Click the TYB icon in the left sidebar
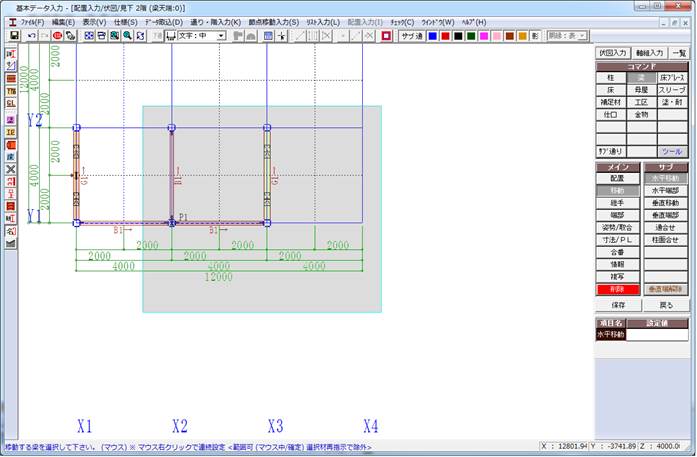The image size is (697, 457). 11,91
